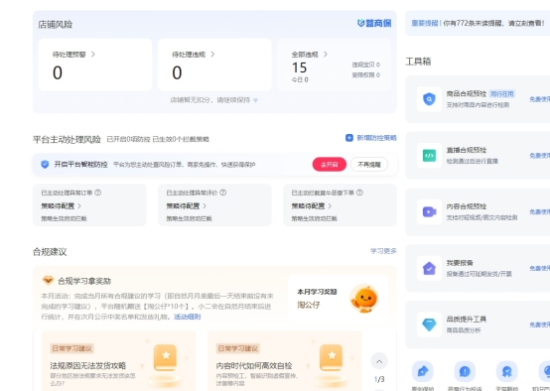Click the red 去开启 button
The height and width of the screenshot is (391, 550).
(329, 164)
